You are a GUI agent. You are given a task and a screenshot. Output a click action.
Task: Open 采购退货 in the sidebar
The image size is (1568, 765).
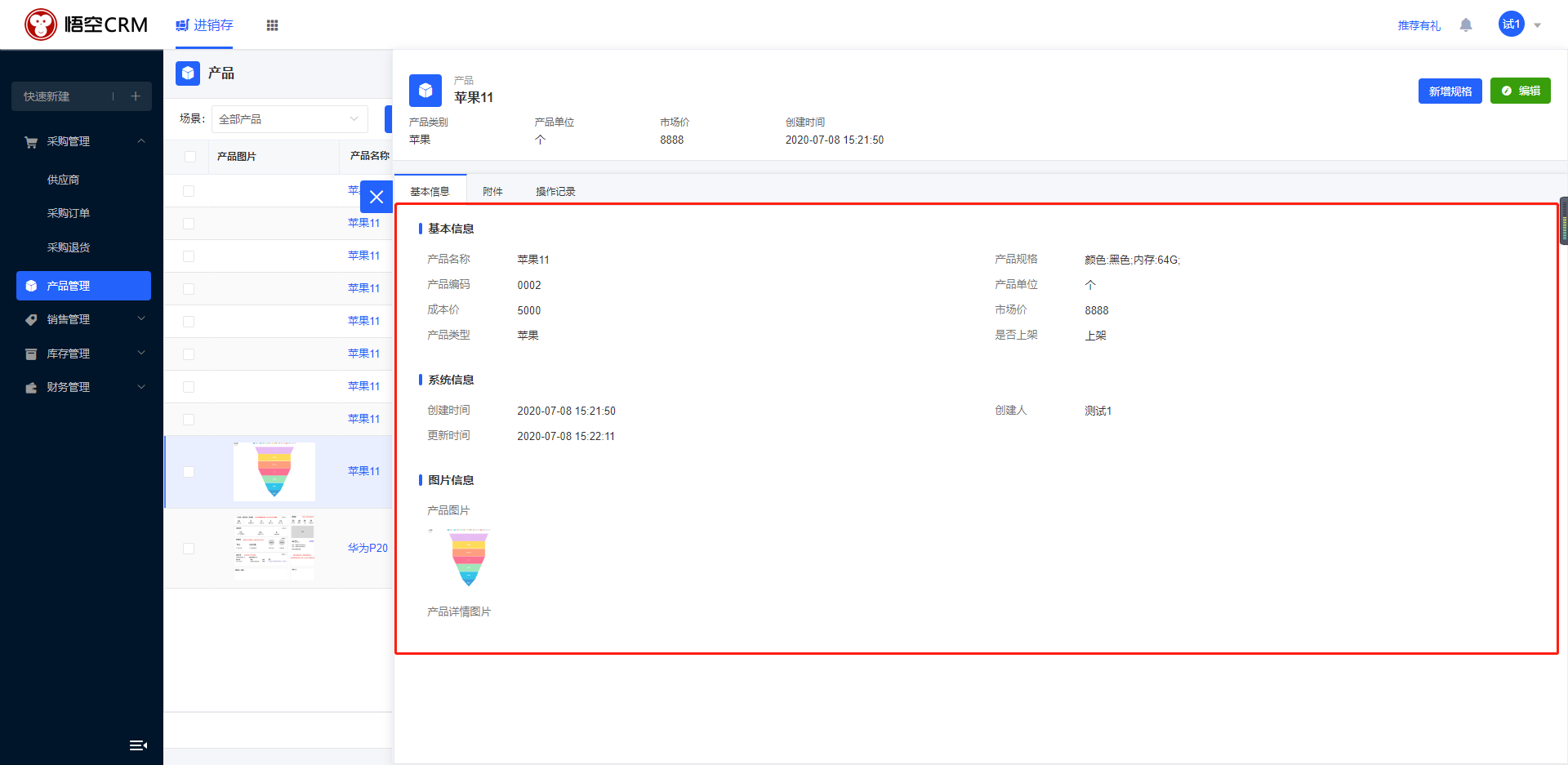69,247
